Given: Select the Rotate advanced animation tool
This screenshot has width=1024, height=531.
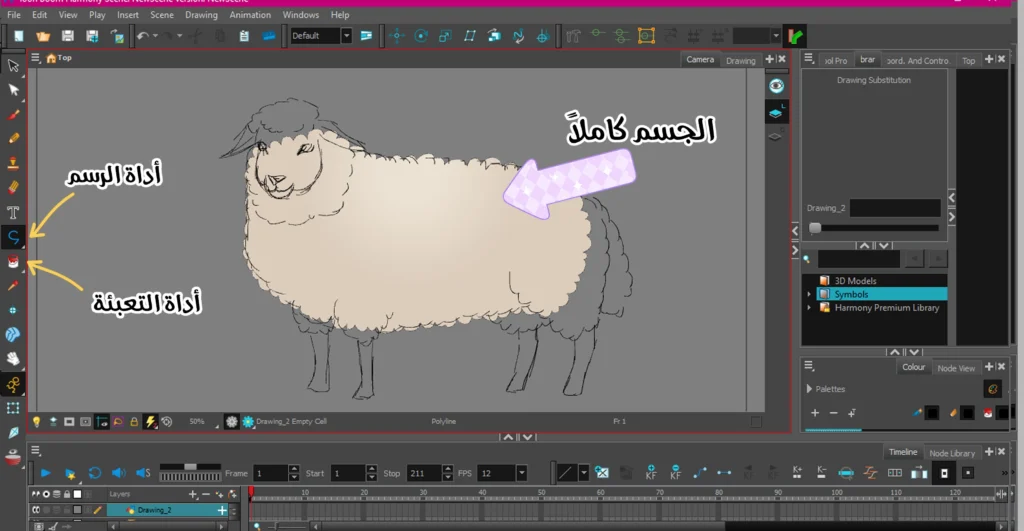Looking at the screenshot, I should [421, 36].
